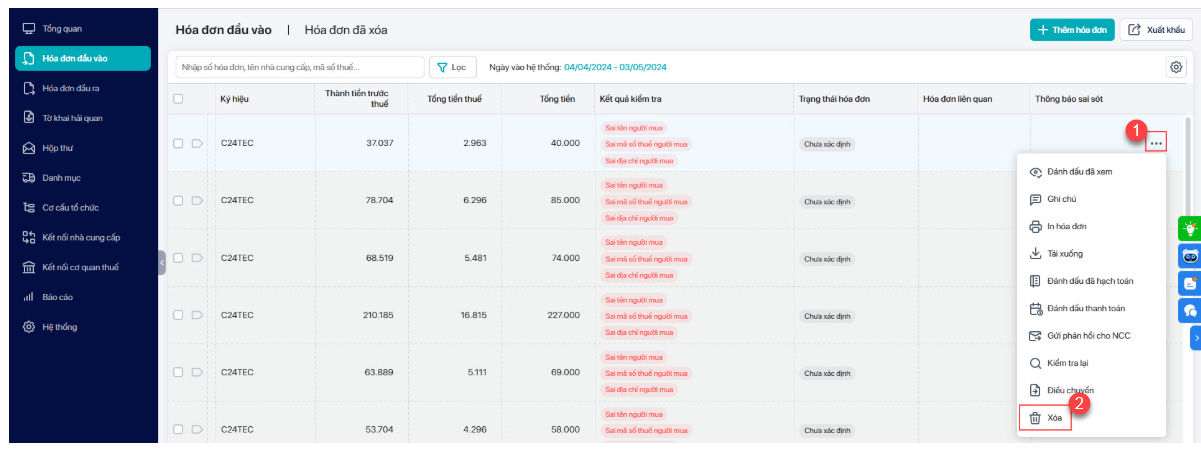This screenshot has width=1201, height=451.
Task: Collapse the left sidebar with arrow handle
Action: (162, 263)
